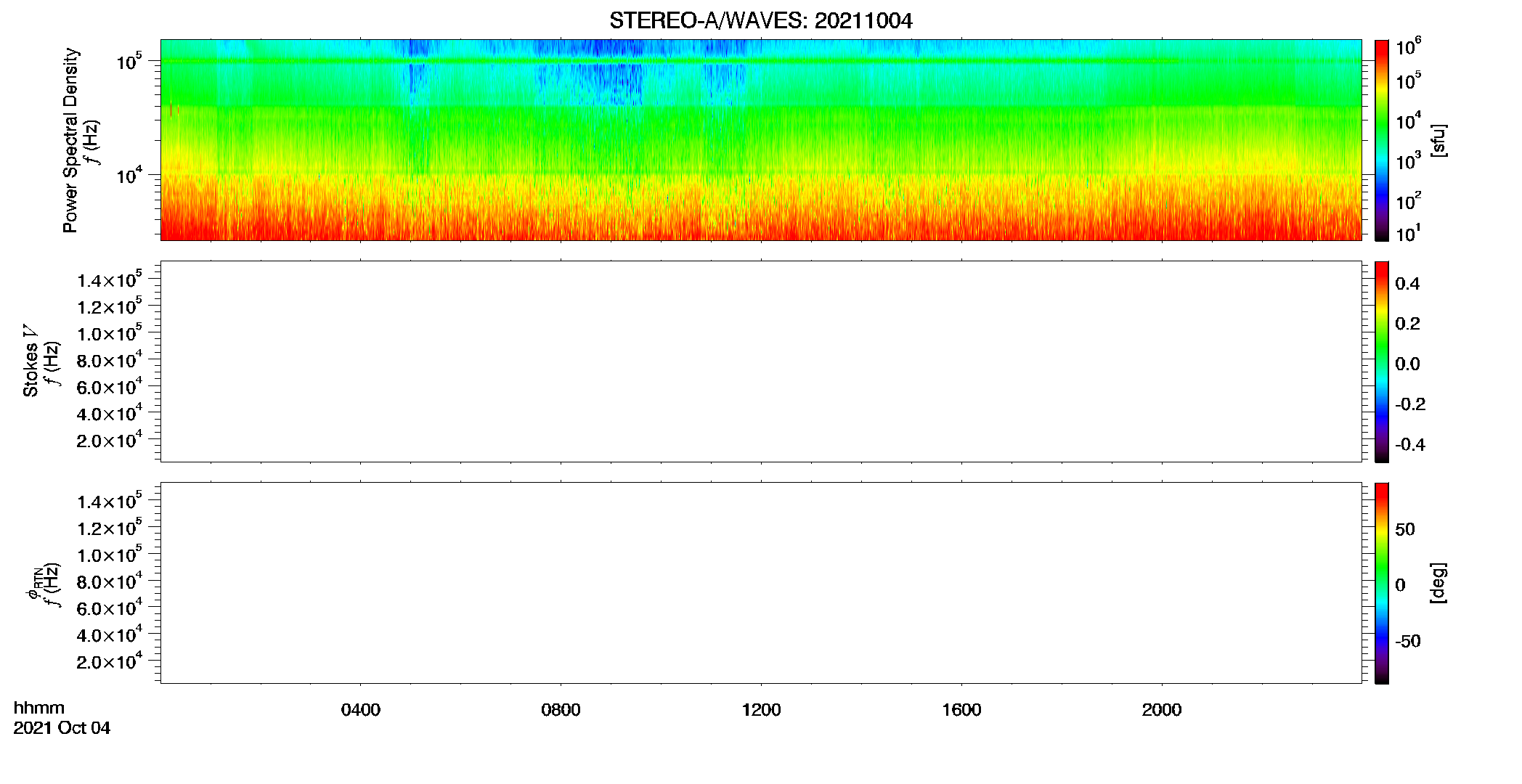Click inside the power spectral density spectrogram
Image resolution: width=1522 pixels, height=784 pixels.
(760, 139)
